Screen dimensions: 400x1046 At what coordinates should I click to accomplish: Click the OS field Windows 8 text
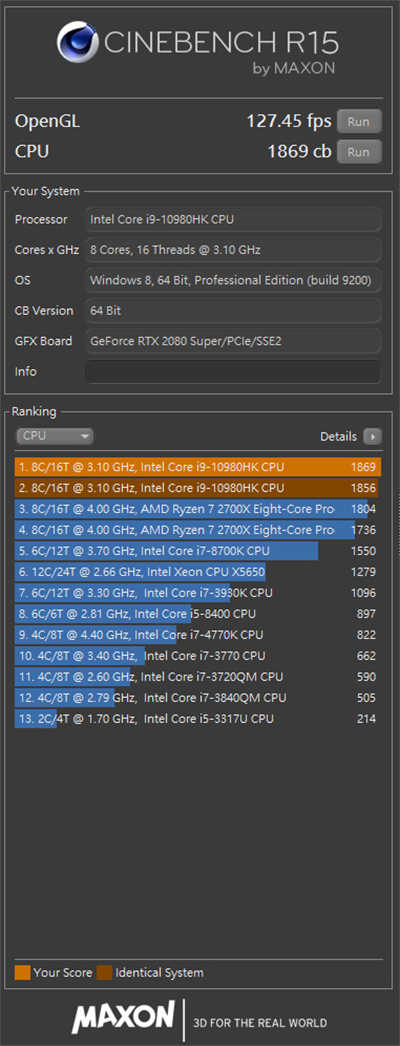(x=233, y=280)
